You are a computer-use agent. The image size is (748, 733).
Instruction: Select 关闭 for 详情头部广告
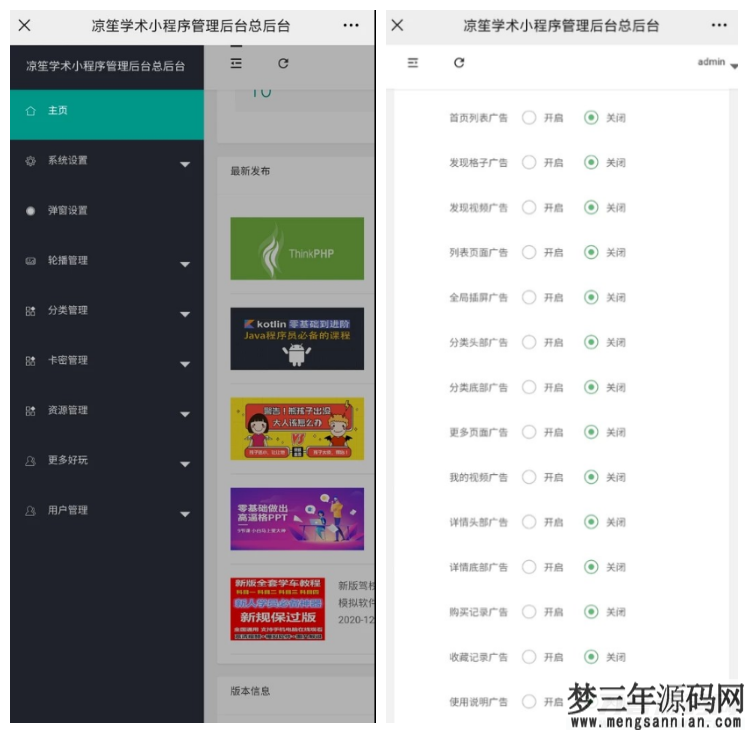pyautogui.click(x=591, y=522)
